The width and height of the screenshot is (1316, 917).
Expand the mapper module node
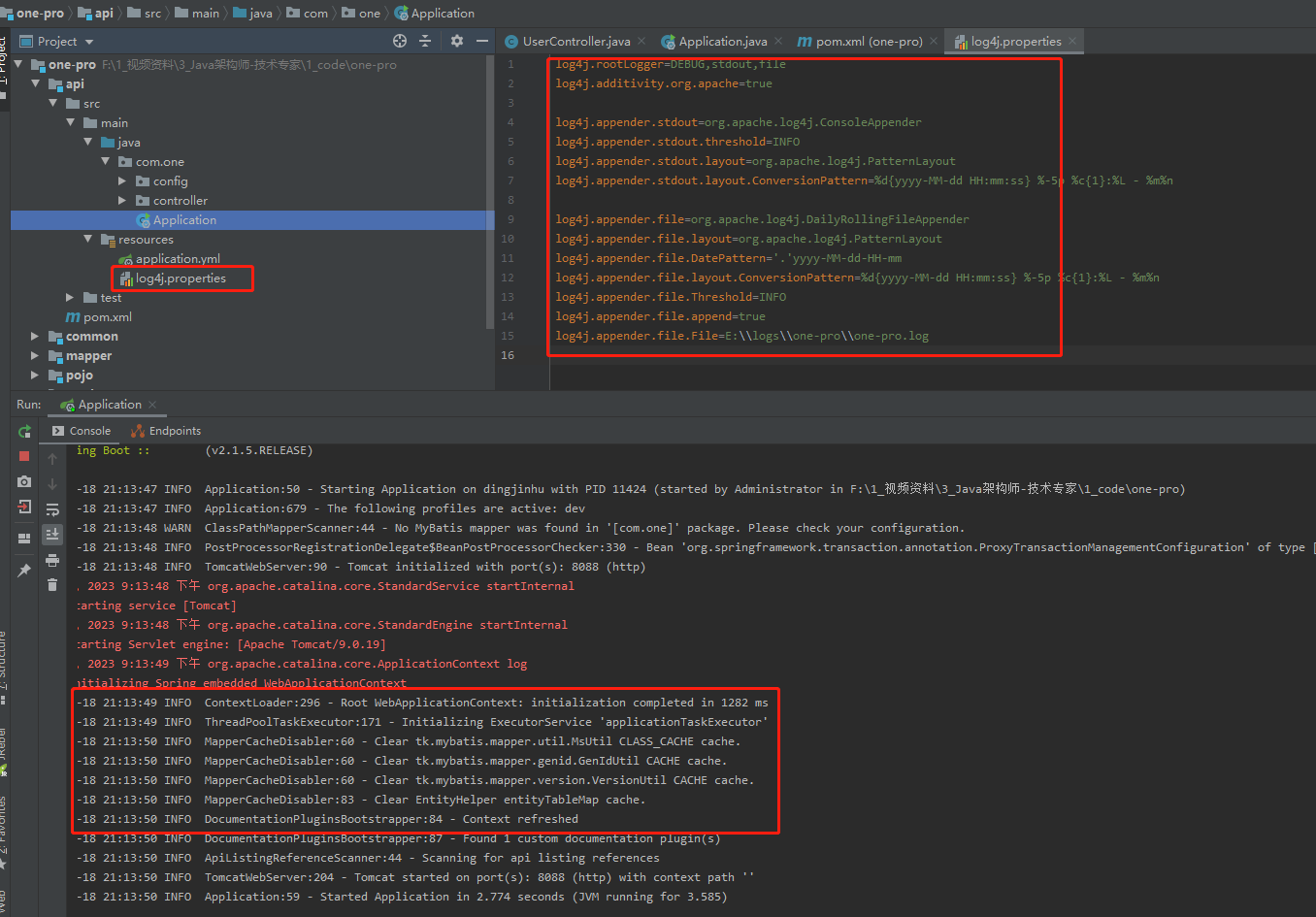[x=35, y=355]
